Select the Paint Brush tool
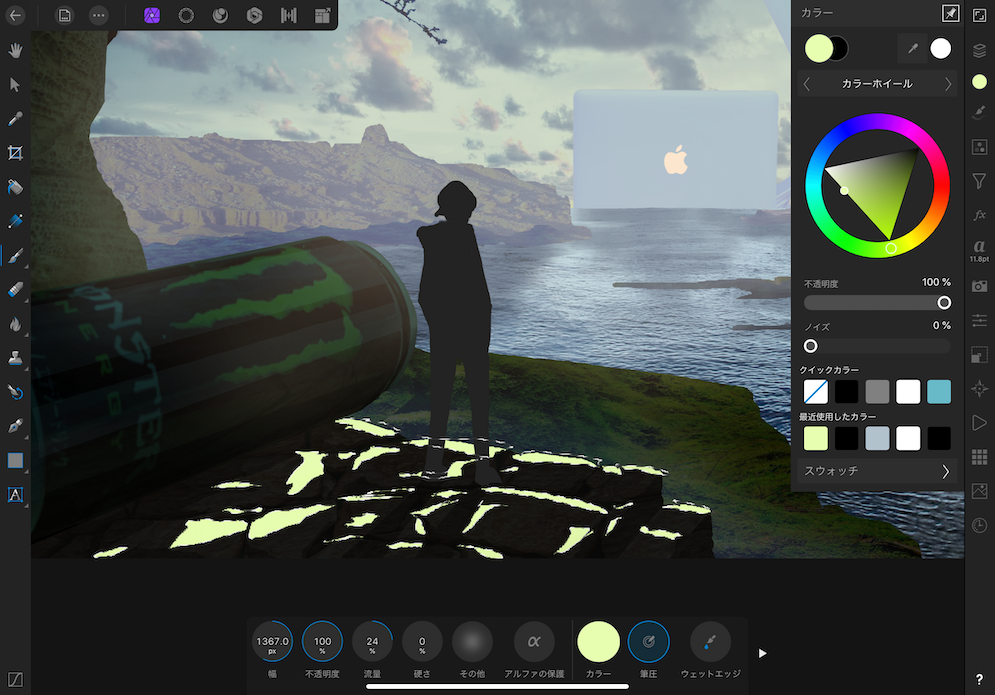Image resolution: width=995 pixels, height=695 pixels. coord(15,256)
